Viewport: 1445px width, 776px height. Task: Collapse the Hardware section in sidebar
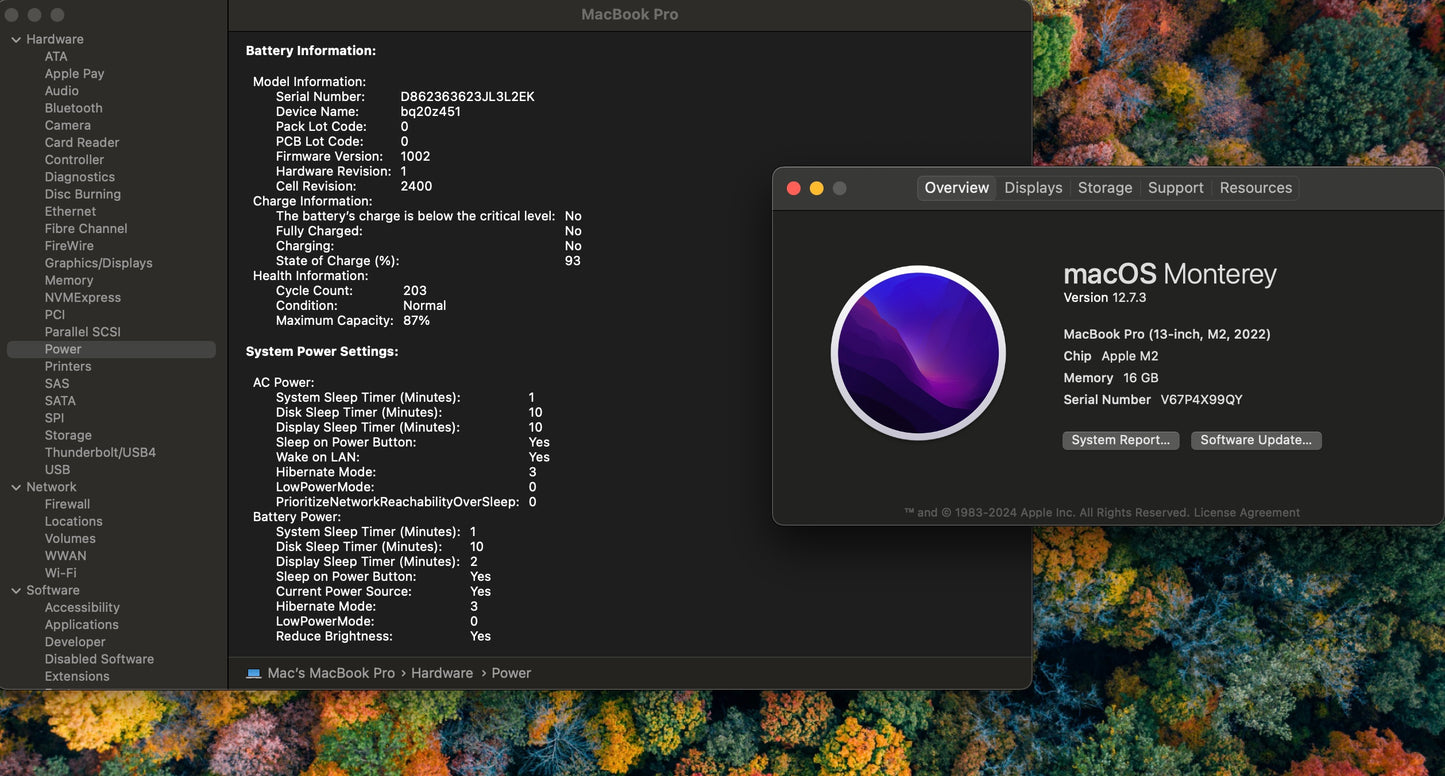pos(16,39)
